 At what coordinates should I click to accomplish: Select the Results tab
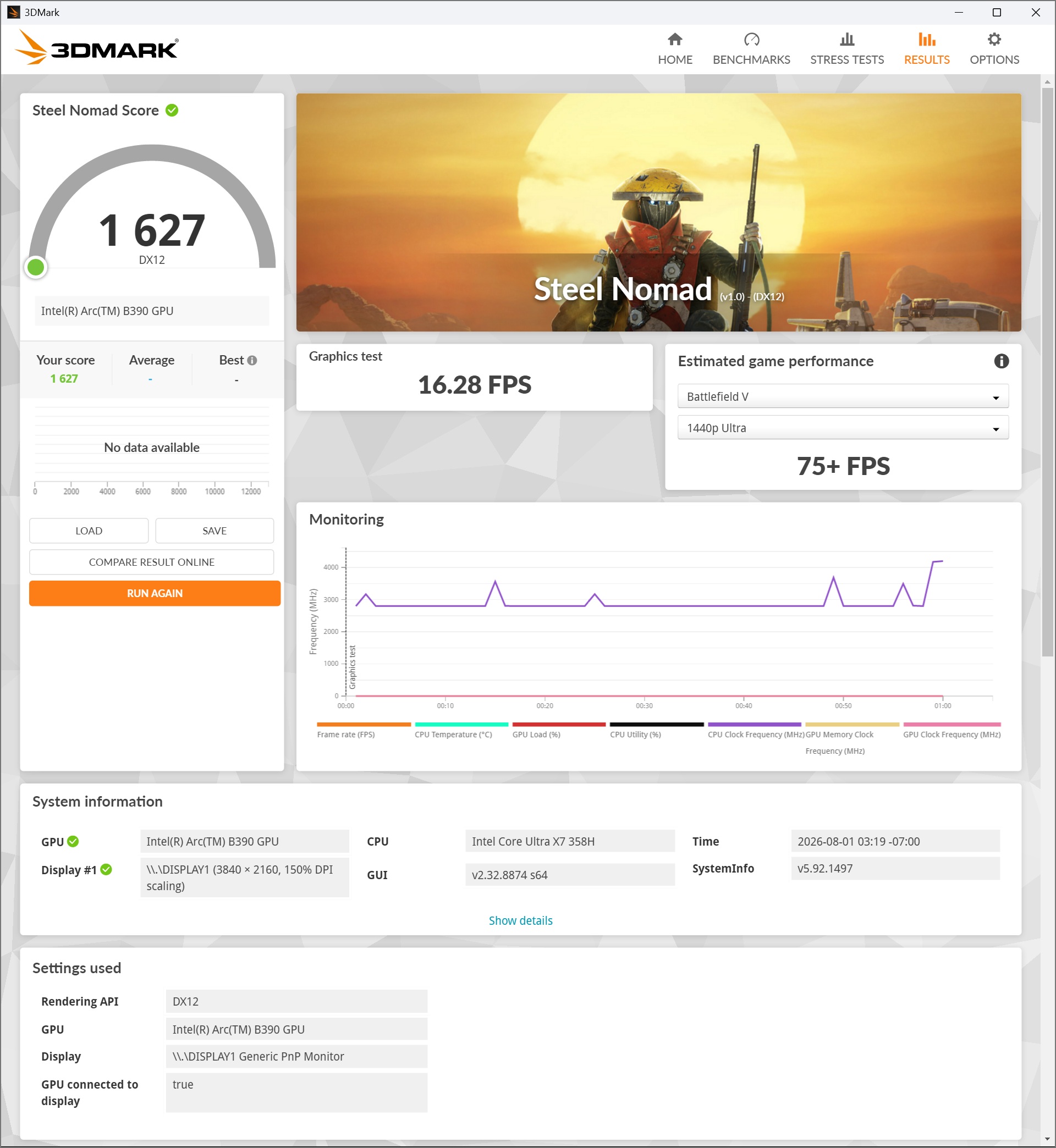(x=926, y=49)
